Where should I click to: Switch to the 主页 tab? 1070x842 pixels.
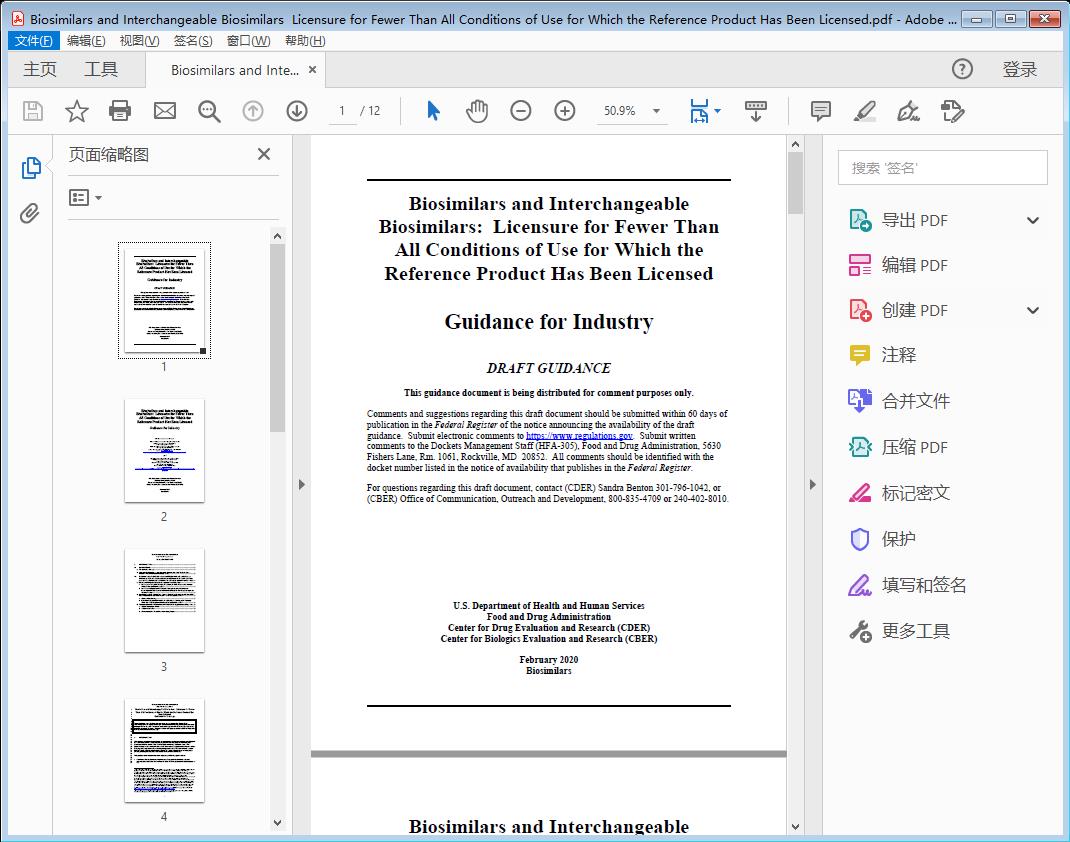tap(40, 69)
